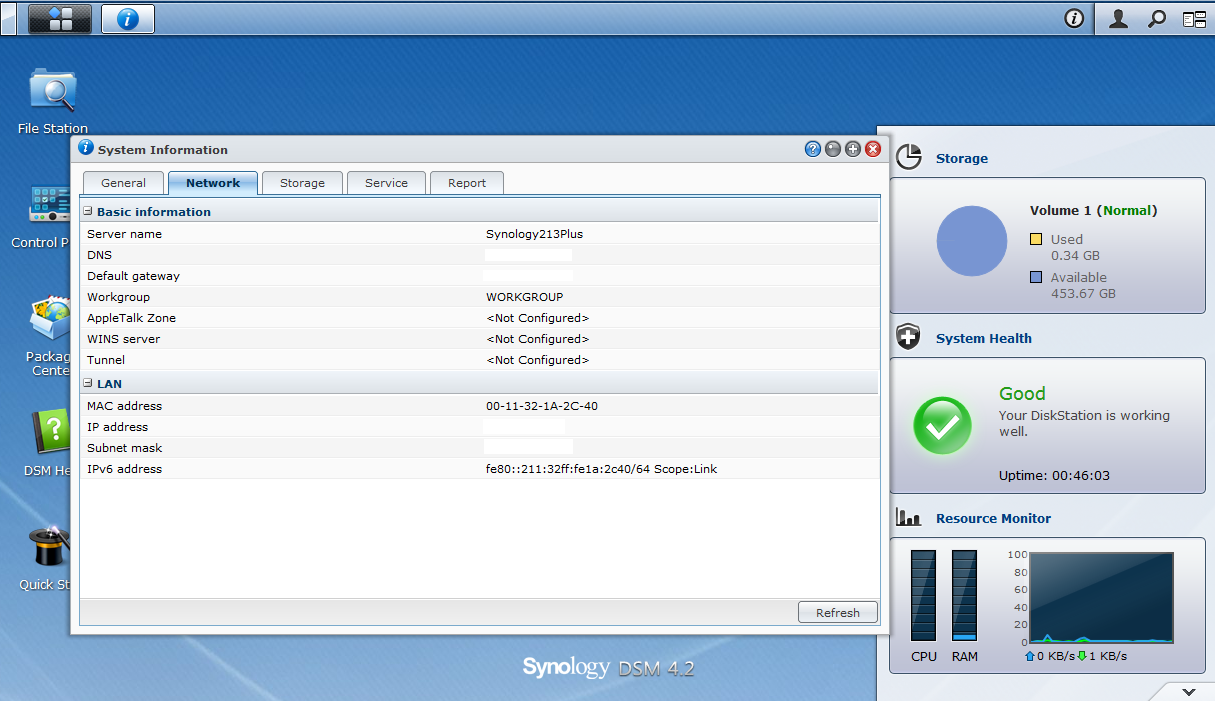Switch to the General tab

point(124,183)
